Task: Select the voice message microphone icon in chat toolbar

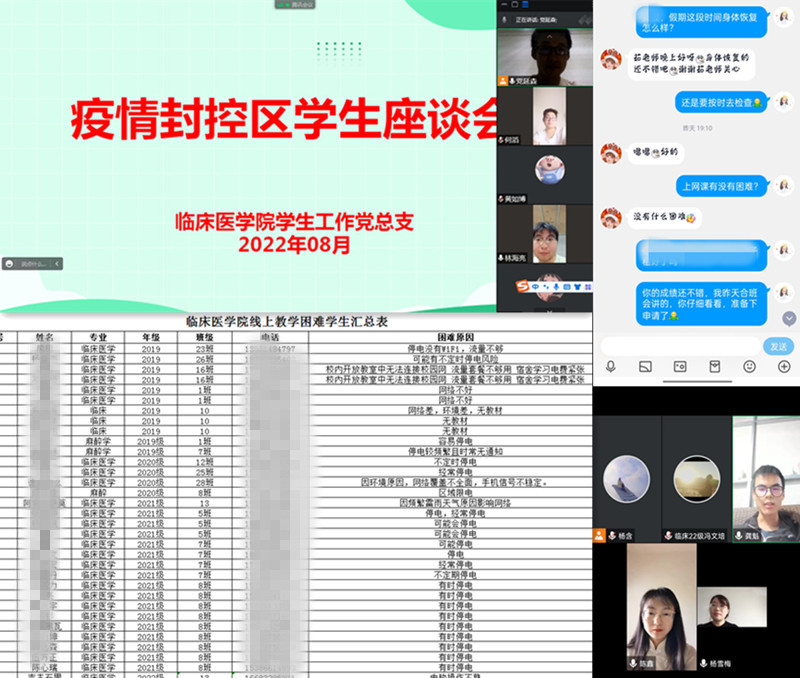Action: point(611,365)
